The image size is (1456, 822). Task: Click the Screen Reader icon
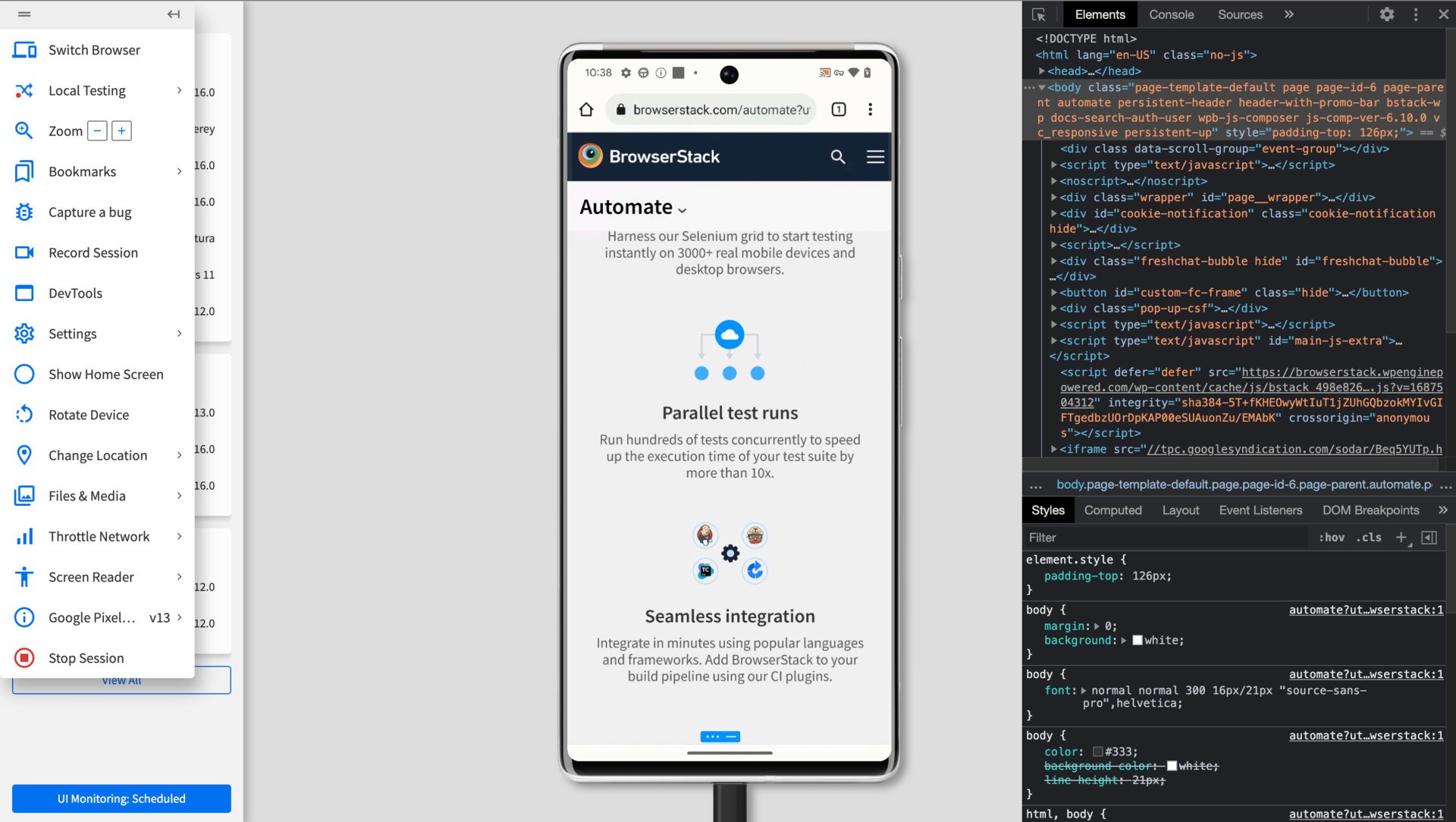24,576
